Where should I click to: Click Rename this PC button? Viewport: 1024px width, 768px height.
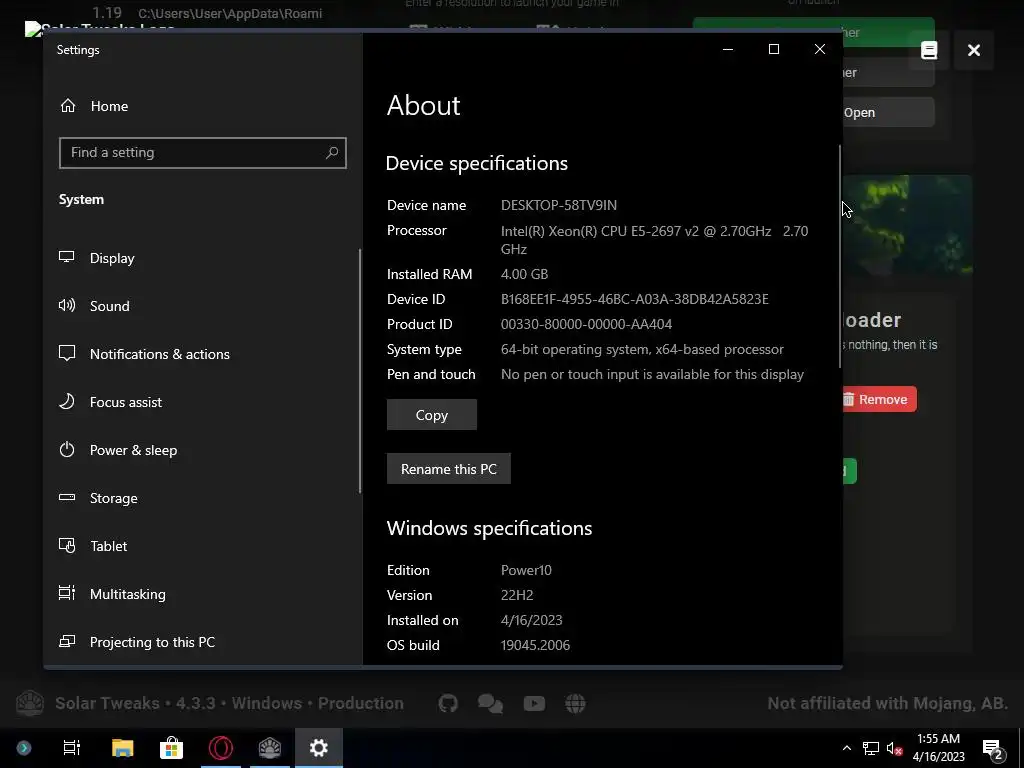click(449, 469)
